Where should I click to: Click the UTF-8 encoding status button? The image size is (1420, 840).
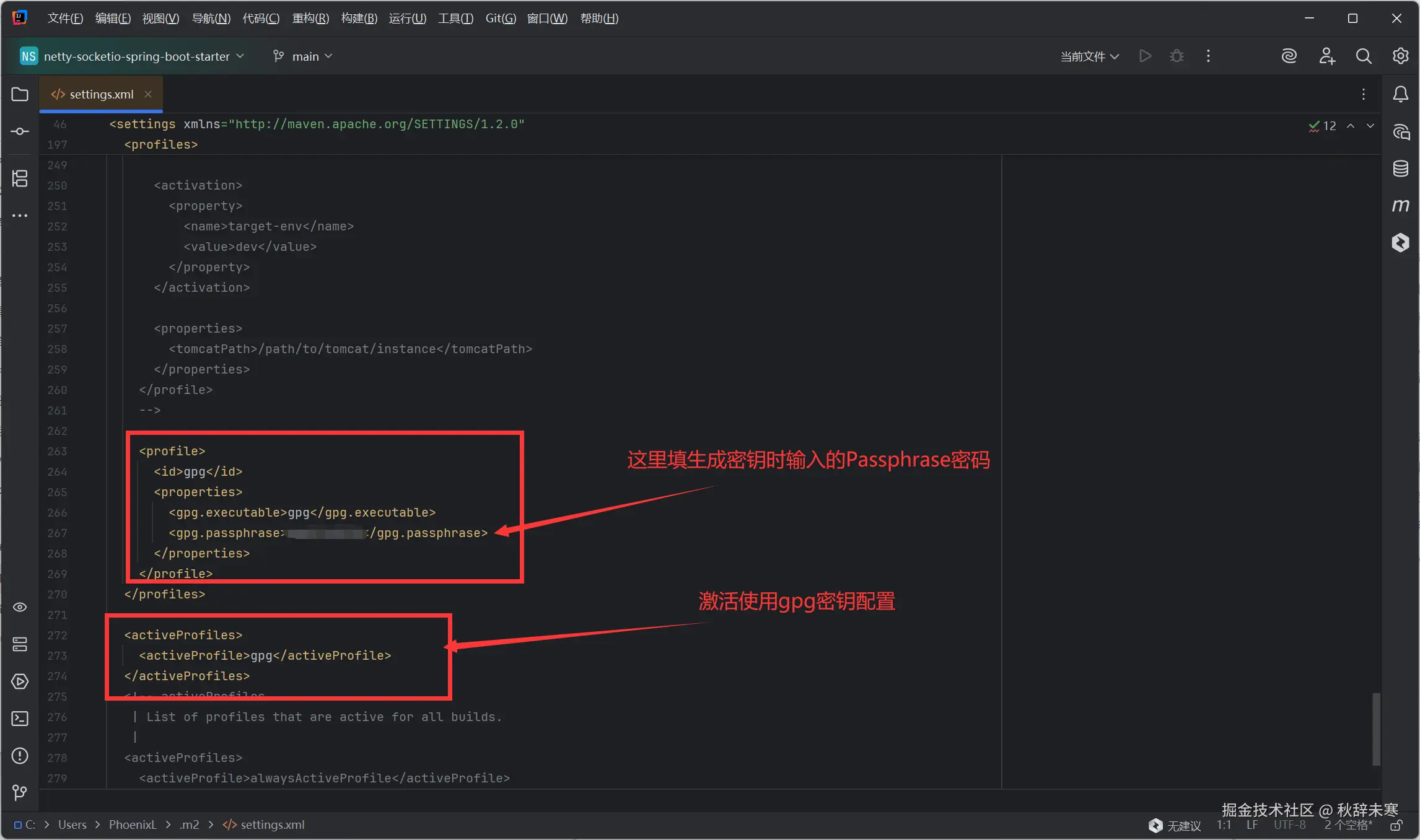1289,825
